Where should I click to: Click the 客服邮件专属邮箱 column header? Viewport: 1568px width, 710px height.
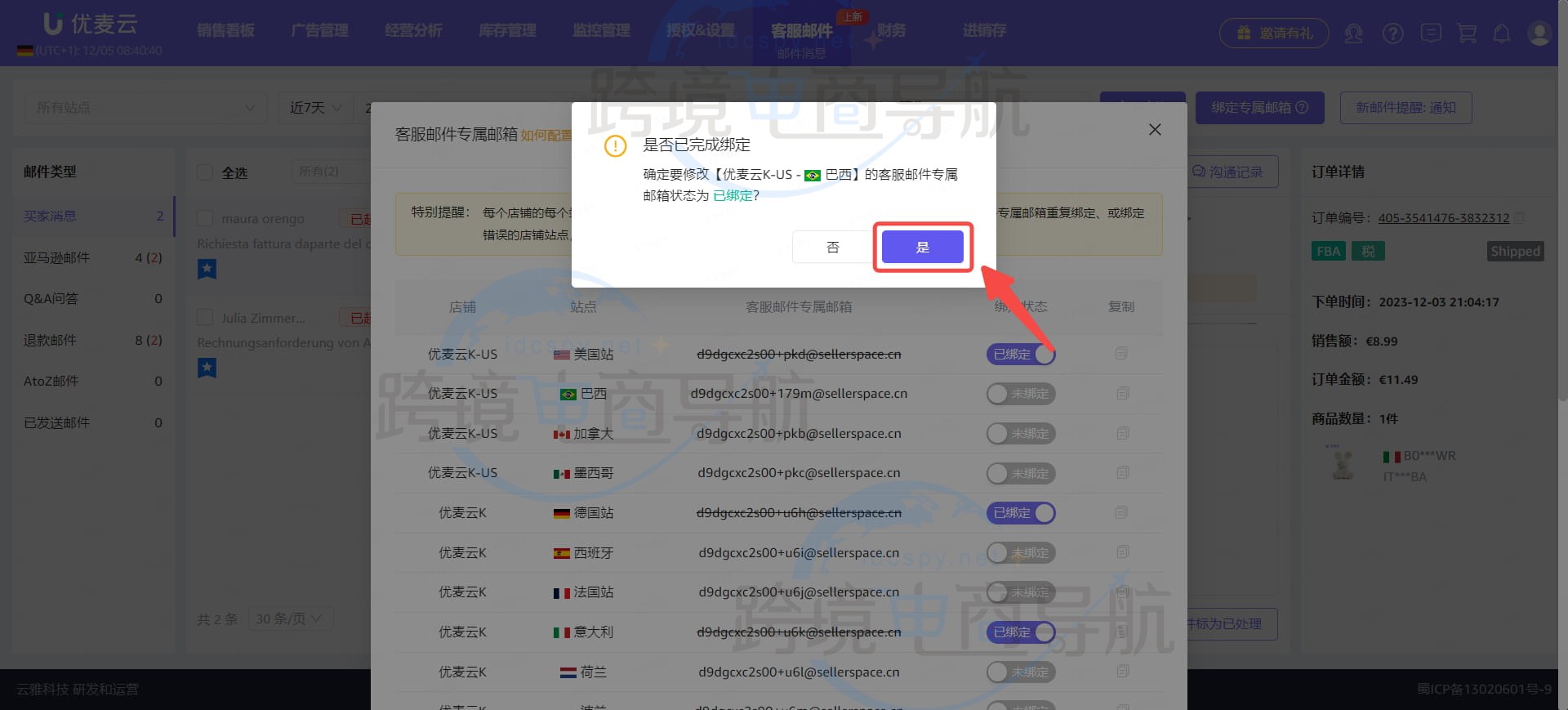click(x=799, y=306)
